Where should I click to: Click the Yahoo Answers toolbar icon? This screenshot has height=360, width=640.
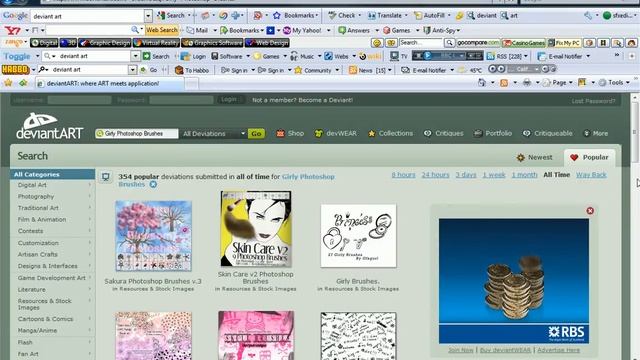click(x=342, y=30)
